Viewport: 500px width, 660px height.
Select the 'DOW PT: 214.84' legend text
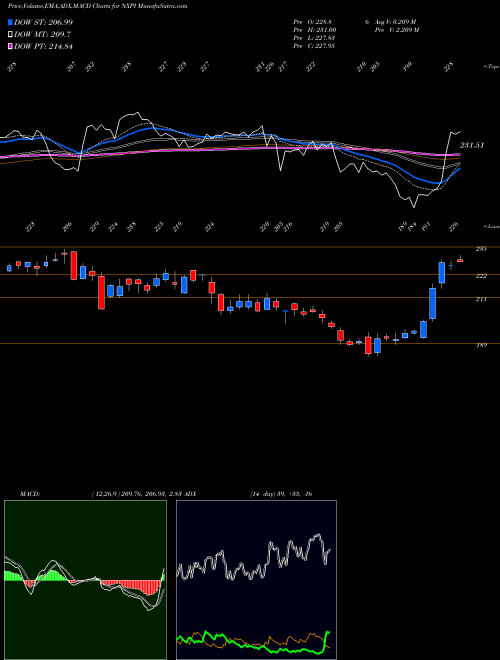click(43, 46)
